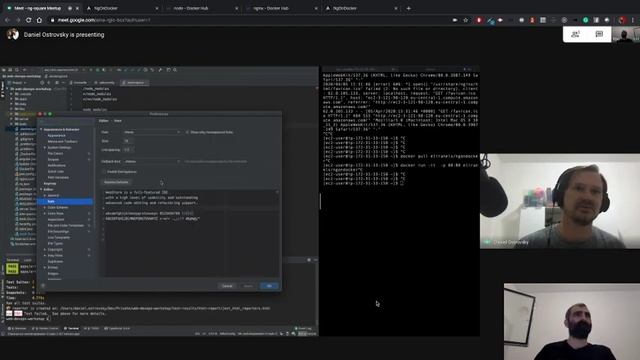Click the search magnifier icon in IDE toolbar

(x=175, y=70)
